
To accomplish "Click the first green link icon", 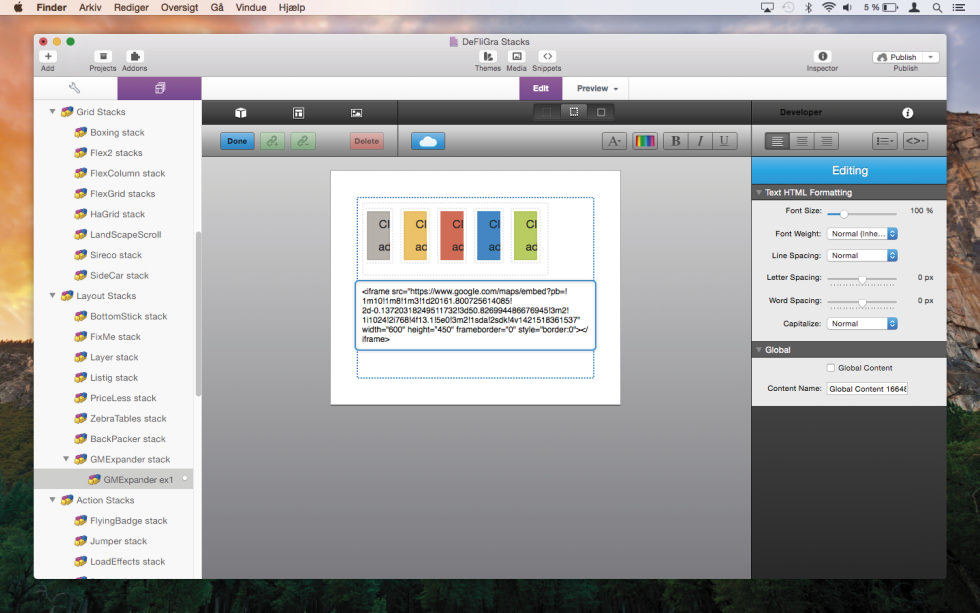I will [x=272, y=141].
